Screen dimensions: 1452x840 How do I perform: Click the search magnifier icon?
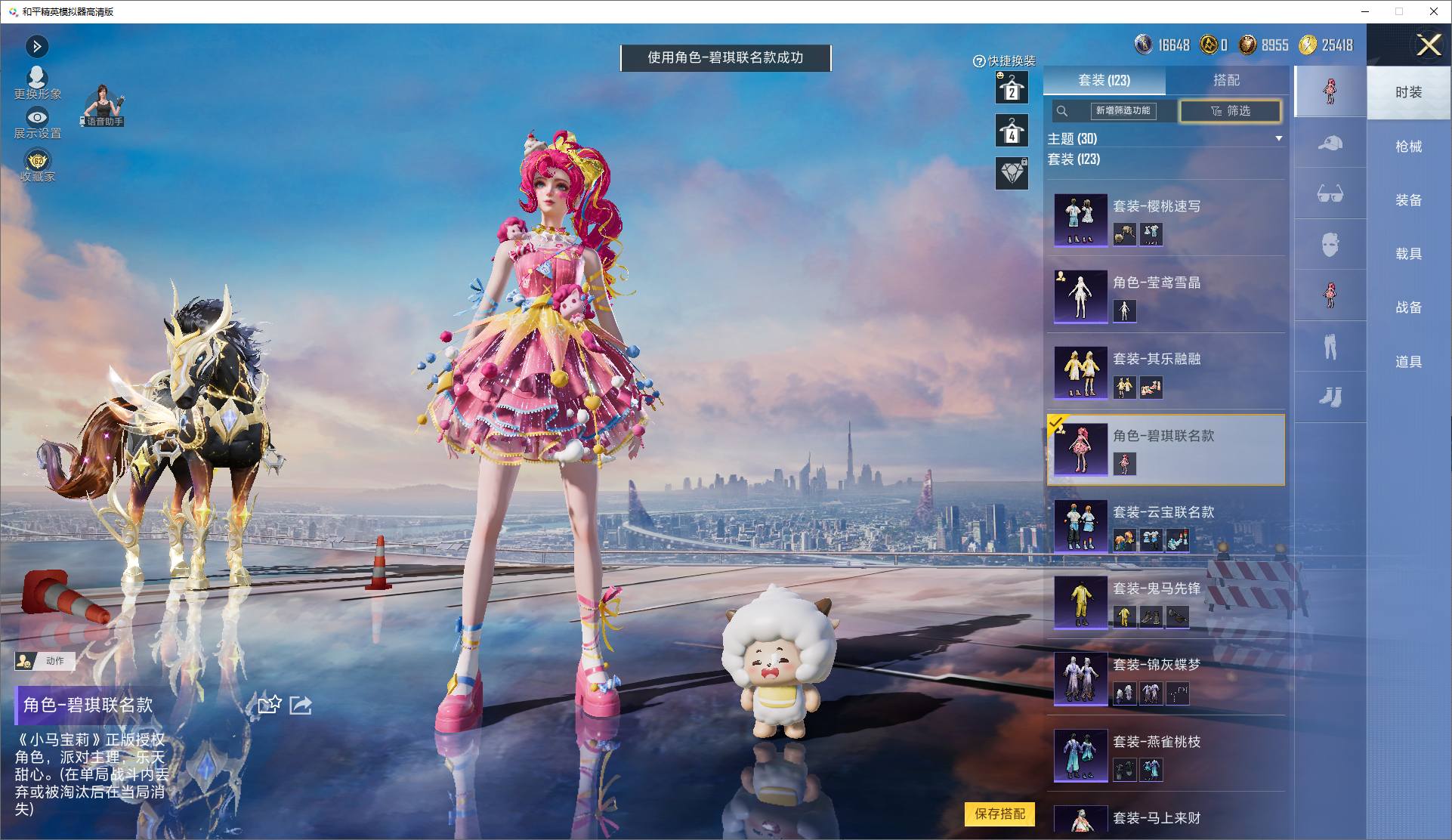coord(1062,111)
